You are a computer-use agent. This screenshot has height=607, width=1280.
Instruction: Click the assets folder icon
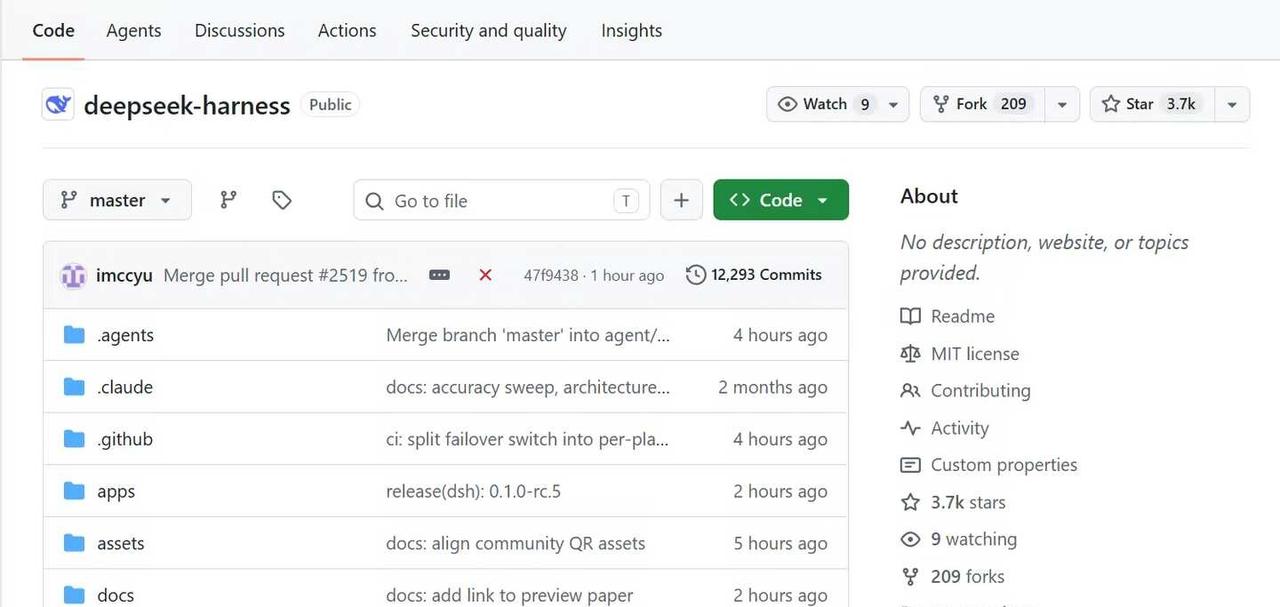(x=74, y=543)
